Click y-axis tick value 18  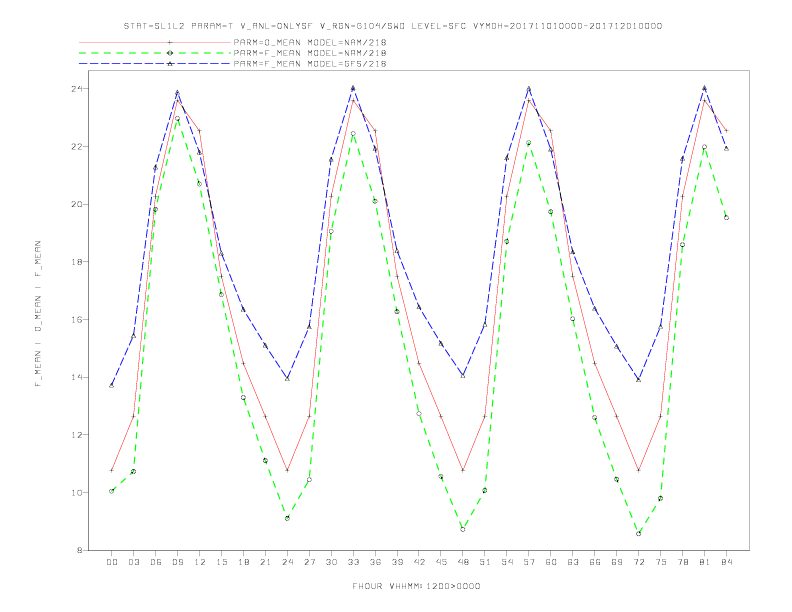point(77,262)
